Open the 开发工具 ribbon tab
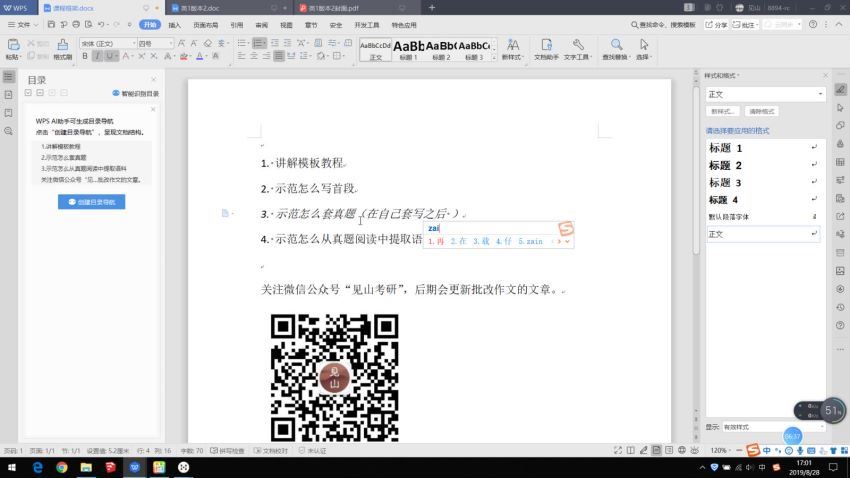The width and height of the screenshot is (850, 478). (367, 25)
